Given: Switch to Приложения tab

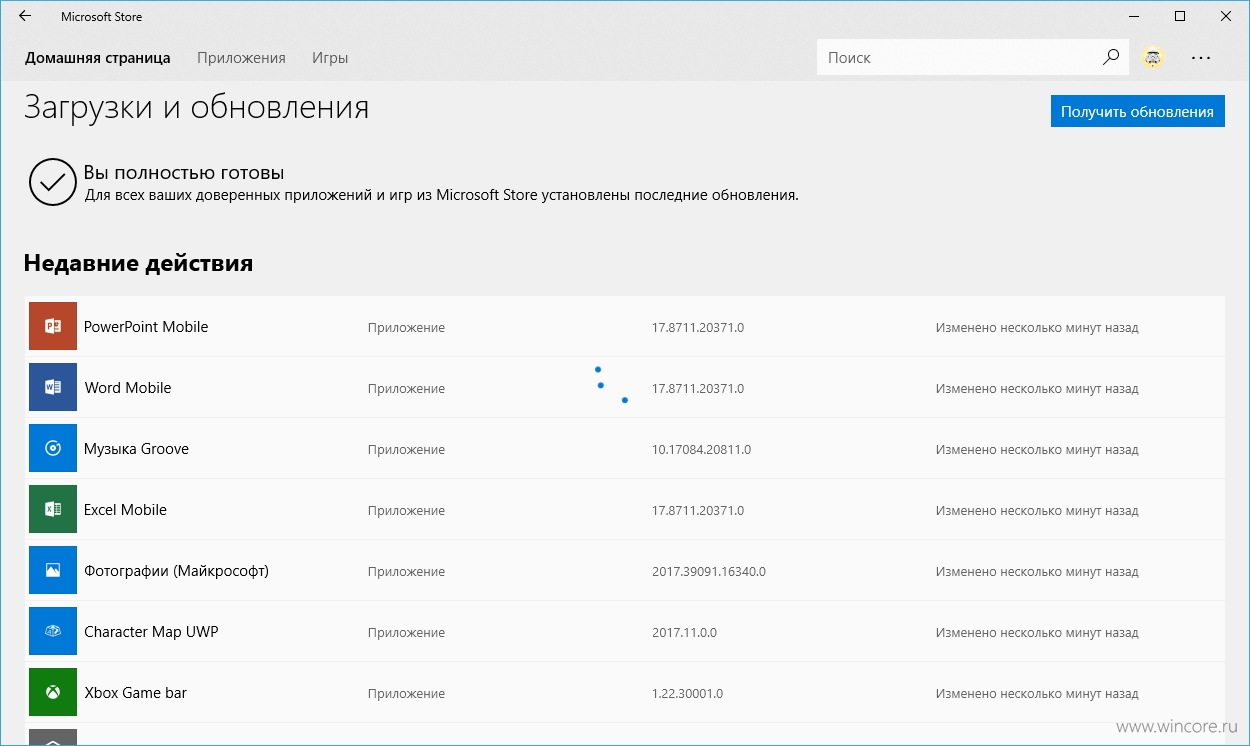Looking at the screenshot, I should pyautogui.click(x=241, y=58).
